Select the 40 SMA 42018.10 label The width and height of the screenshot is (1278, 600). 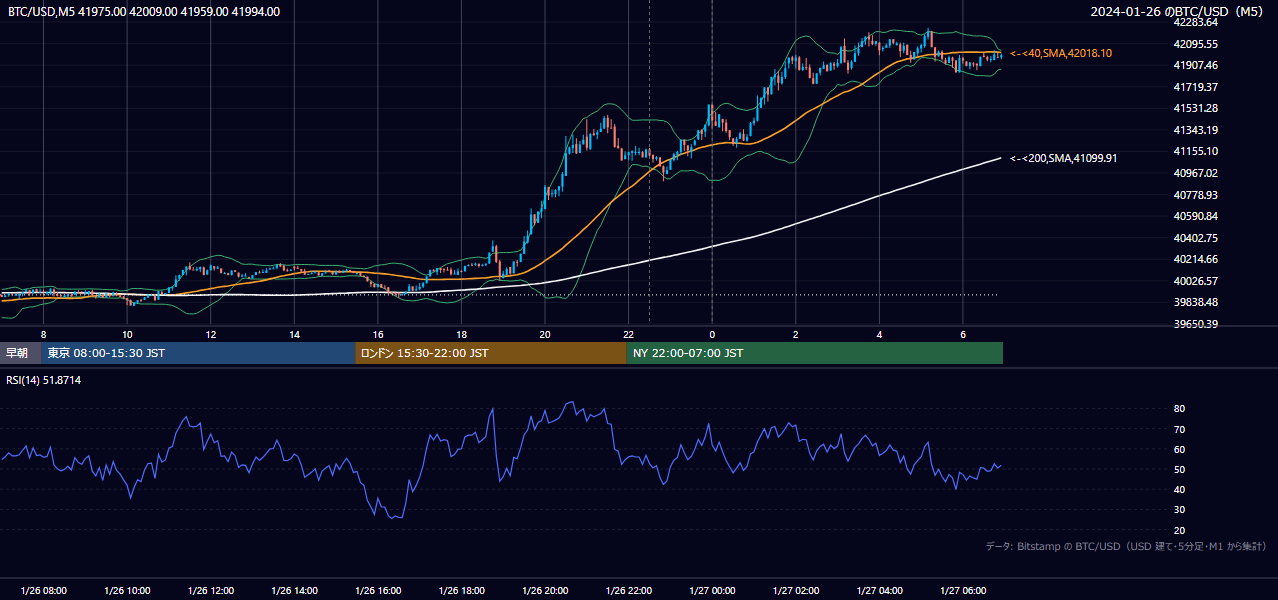coord(1061,53)
